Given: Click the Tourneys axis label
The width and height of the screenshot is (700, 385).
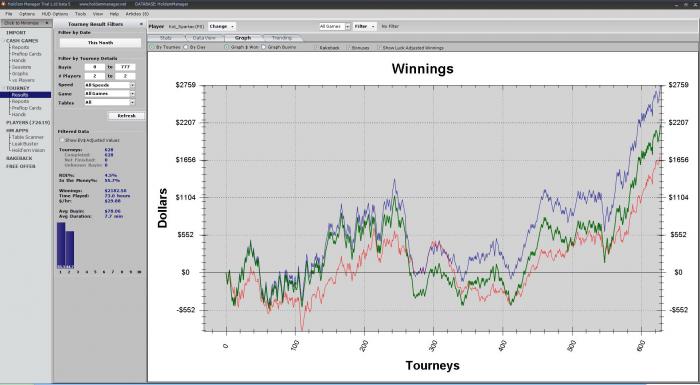Looking at the screenshot, I should tap(432, 365).
